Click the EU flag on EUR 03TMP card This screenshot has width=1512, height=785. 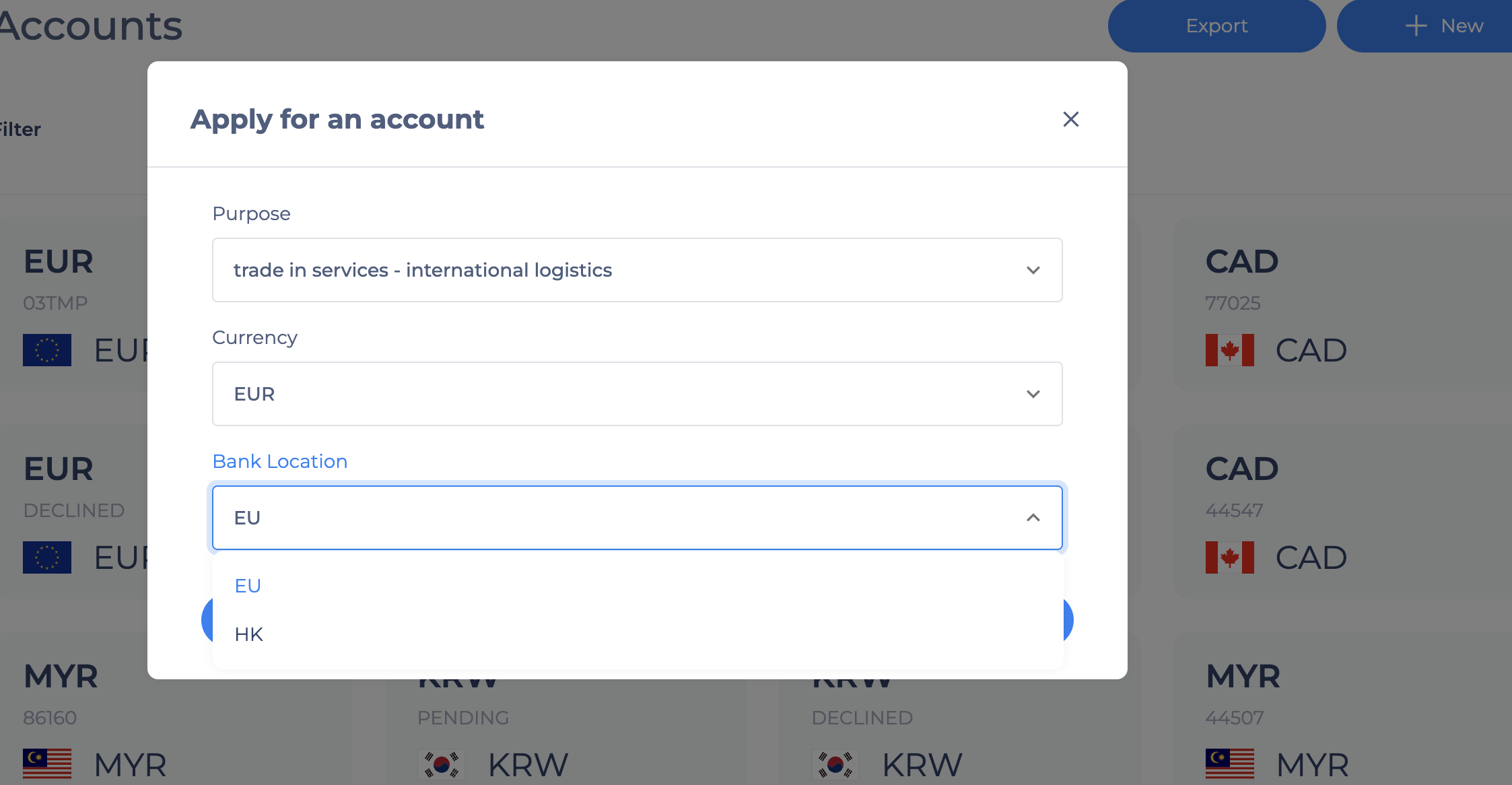(x=47, y=350)
